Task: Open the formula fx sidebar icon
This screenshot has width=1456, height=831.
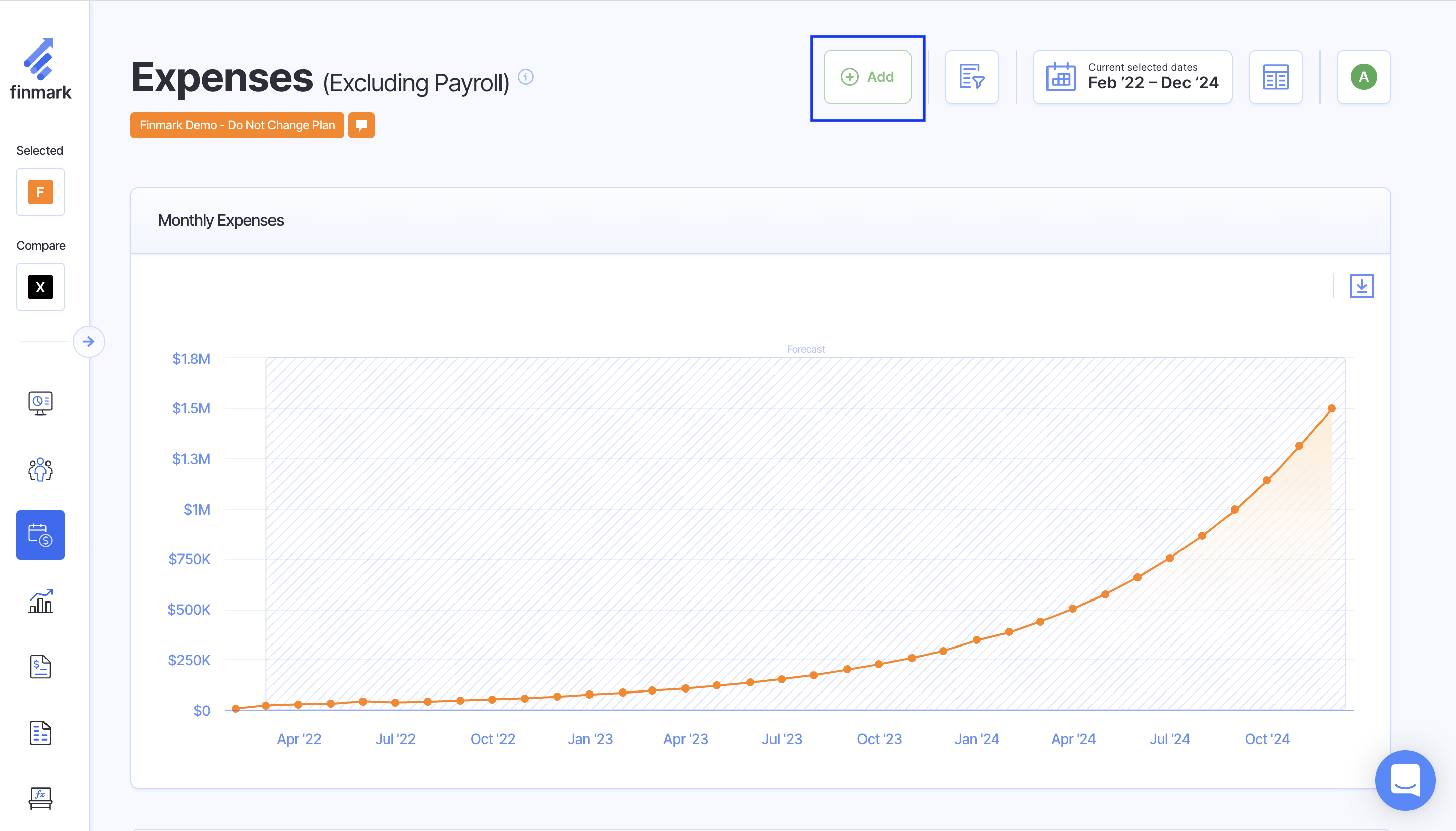Action: click(x=40, y=798)
